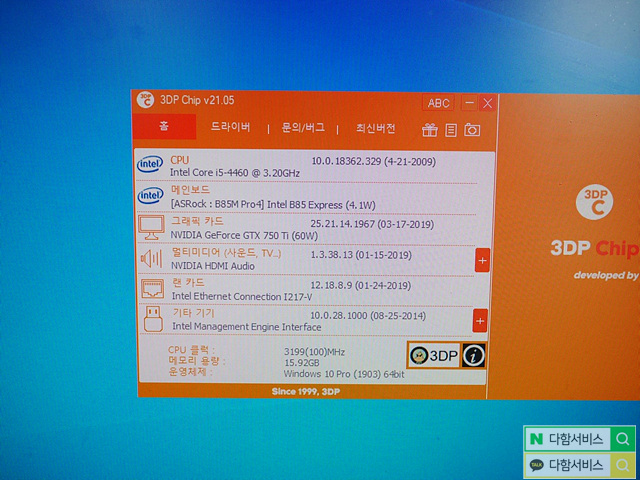
Task: Click the KakaoTalk speech bubble logo
Action: 536,464
